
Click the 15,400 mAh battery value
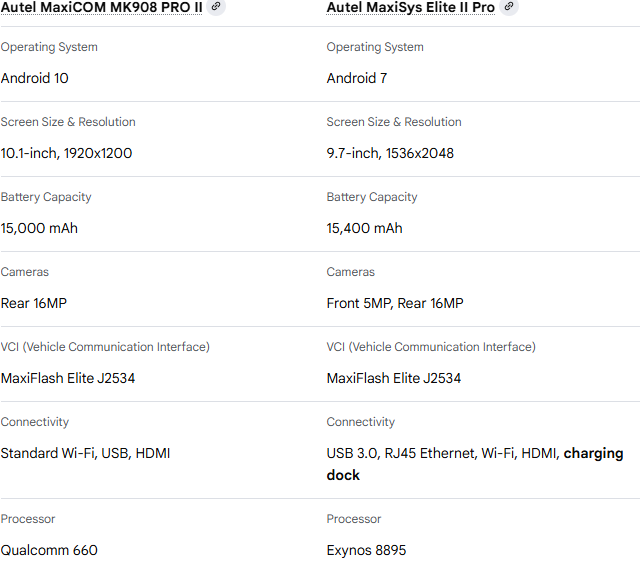tap(364, 228)
